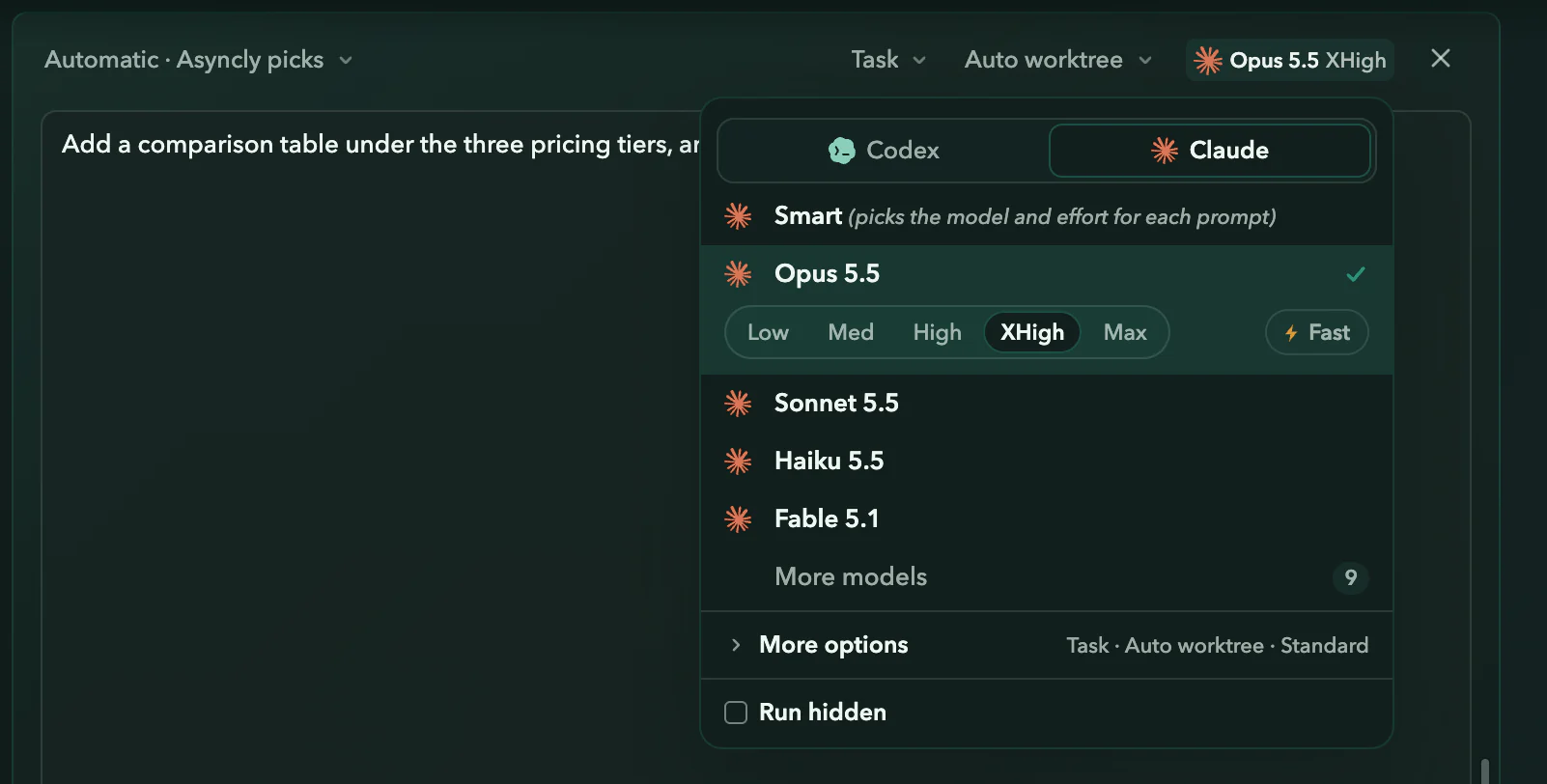Close the dialog with the X icon
1547x784 pixels.
pyautogui.click(x=1441, y=59)
